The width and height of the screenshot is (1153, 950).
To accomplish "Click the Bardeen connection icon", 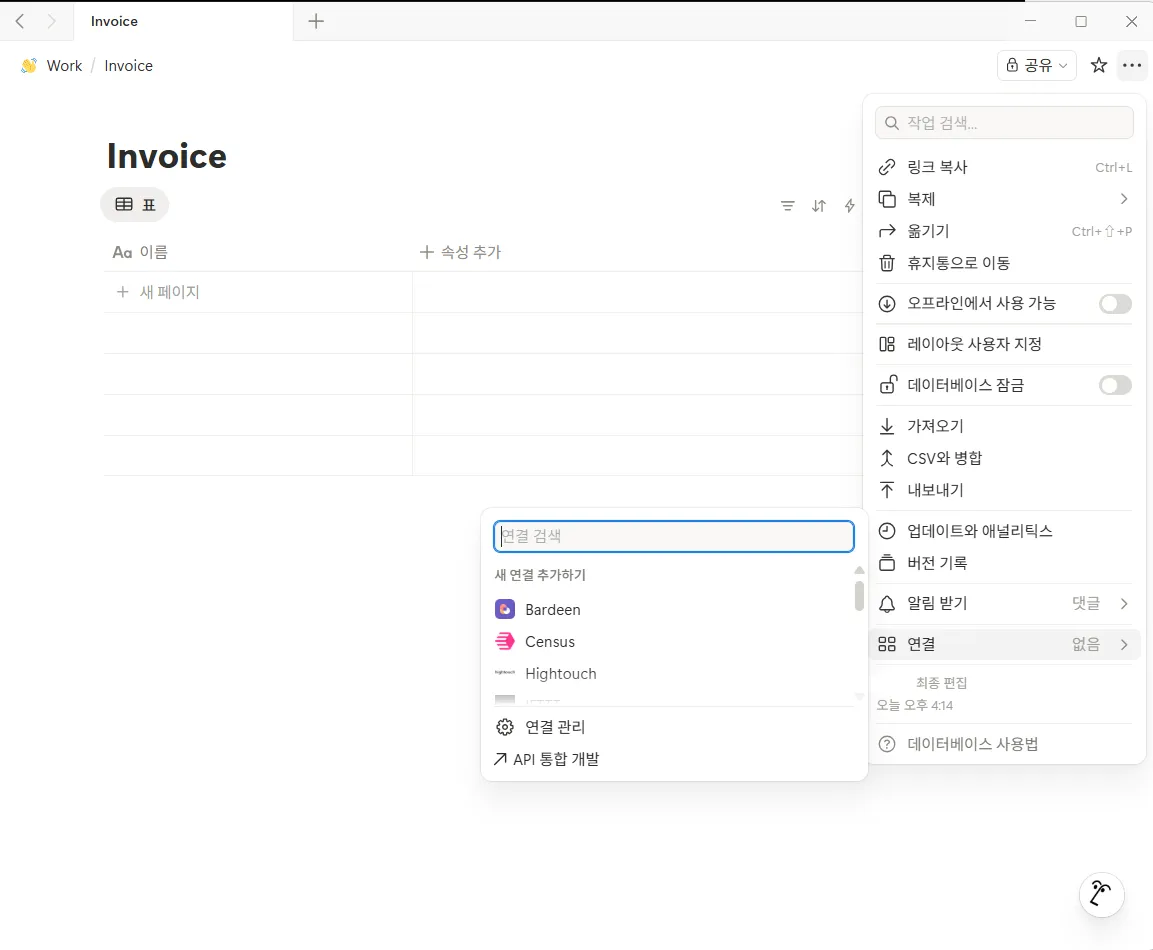I will click(504, 609).
